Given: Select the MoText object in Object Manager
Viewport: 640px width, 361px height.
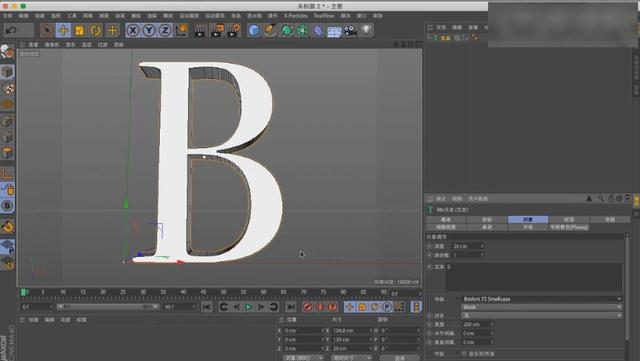Looking at the screenshot, I should 445,38.
